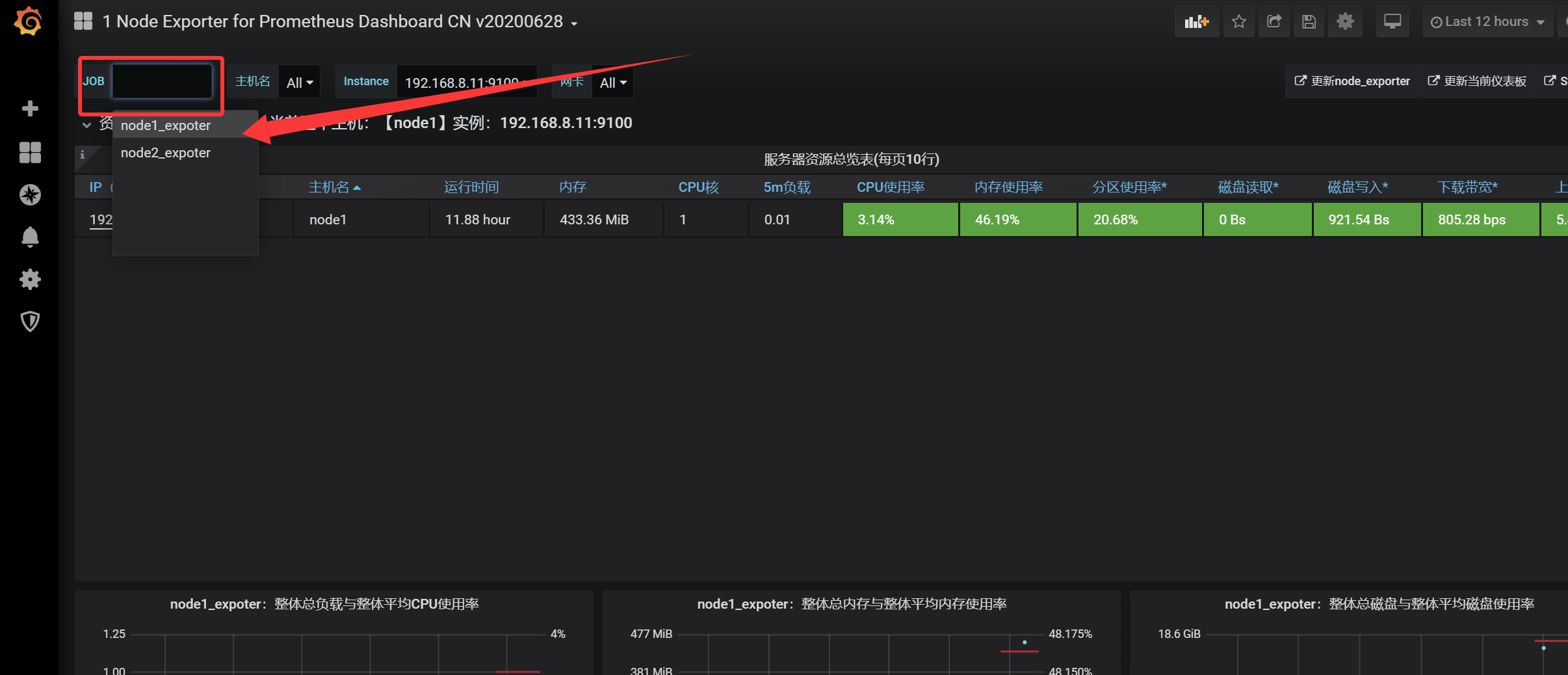Click the 0.01 load value cell
The image size is (1568, 675).
[x=794, y=220]
